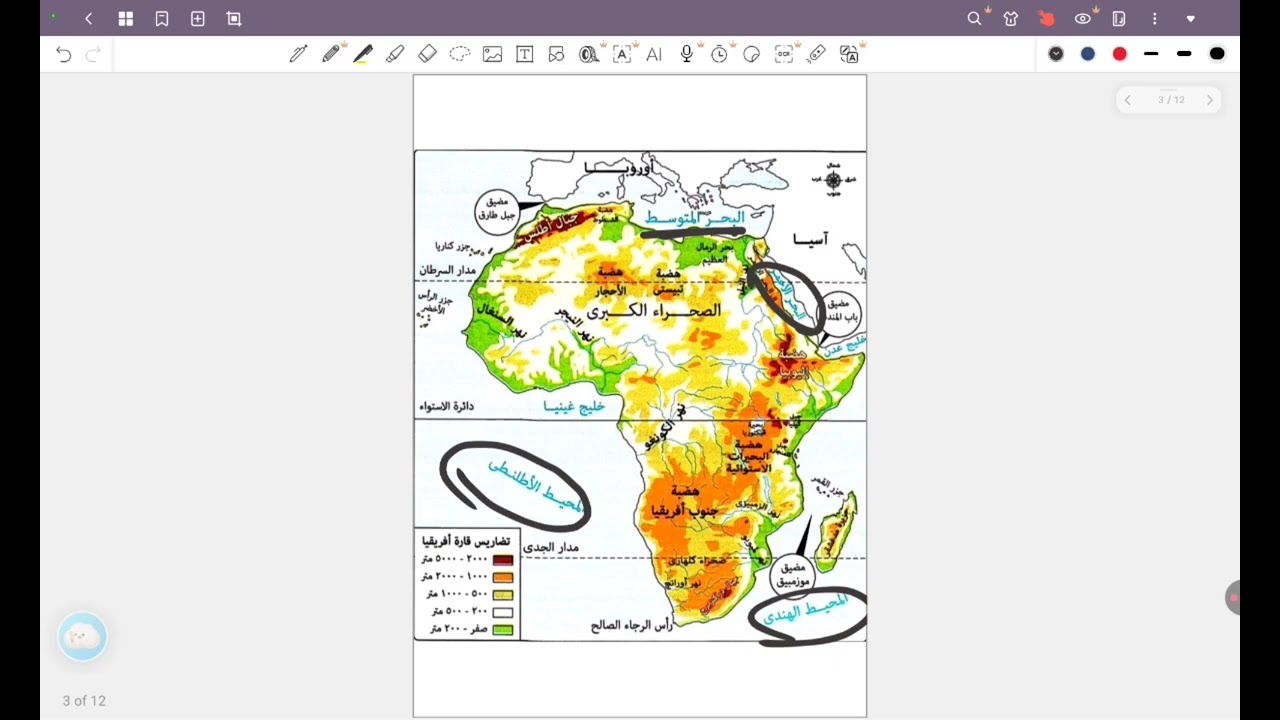Screen dimensions: 1280x720
Task: Select the highlighter tool
Action: (x=395, y=55)
